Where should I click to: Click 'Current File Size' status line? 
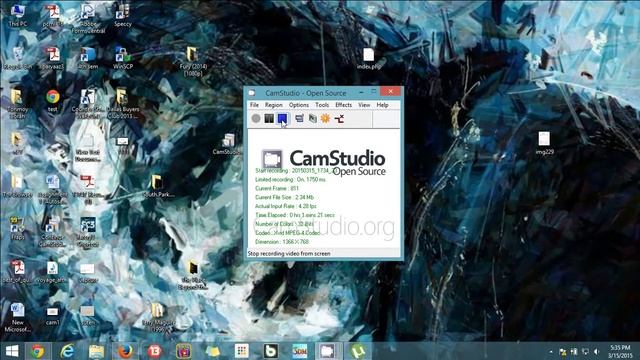click(284, 197)
